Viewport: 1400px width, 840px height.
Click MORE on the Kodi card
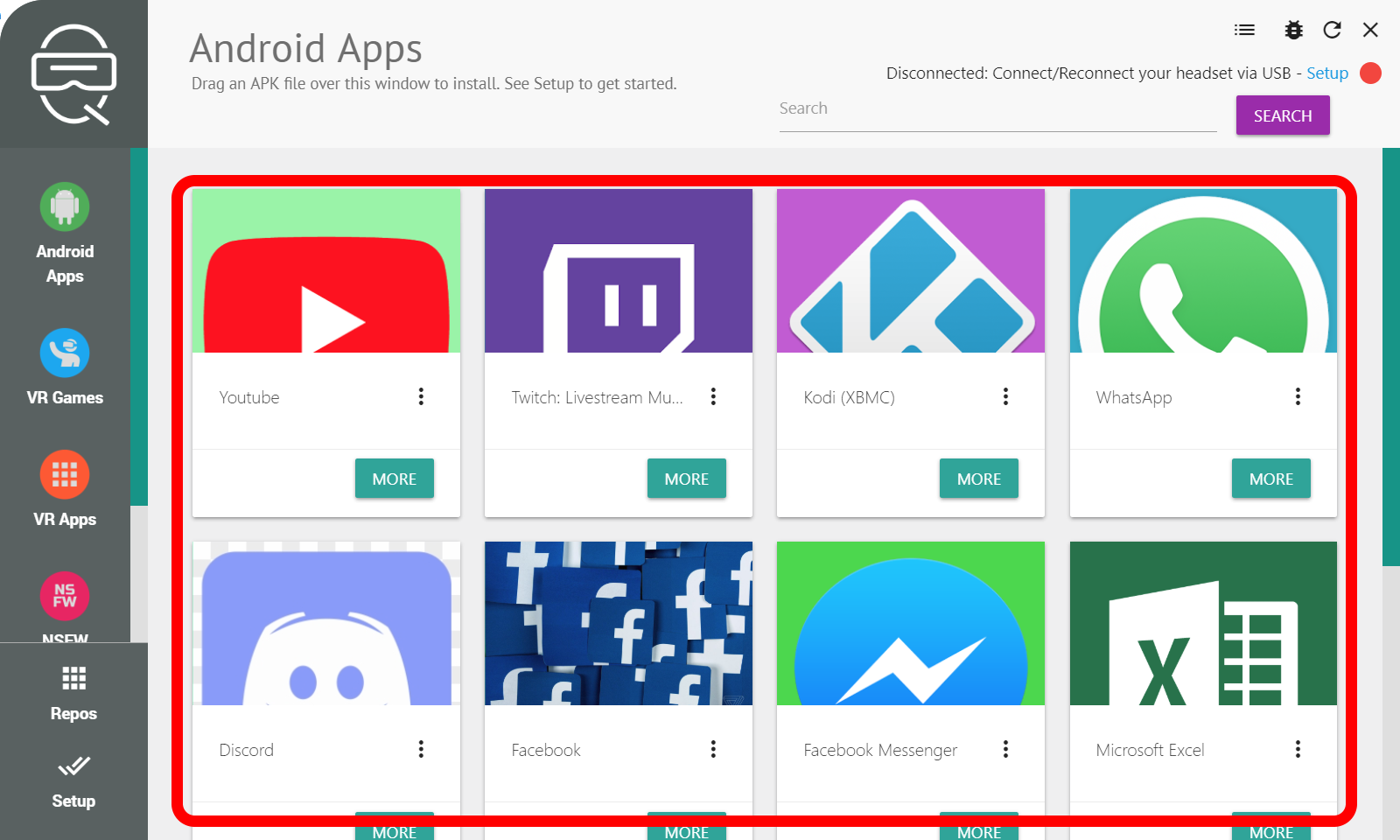click(x=979, y=479)
